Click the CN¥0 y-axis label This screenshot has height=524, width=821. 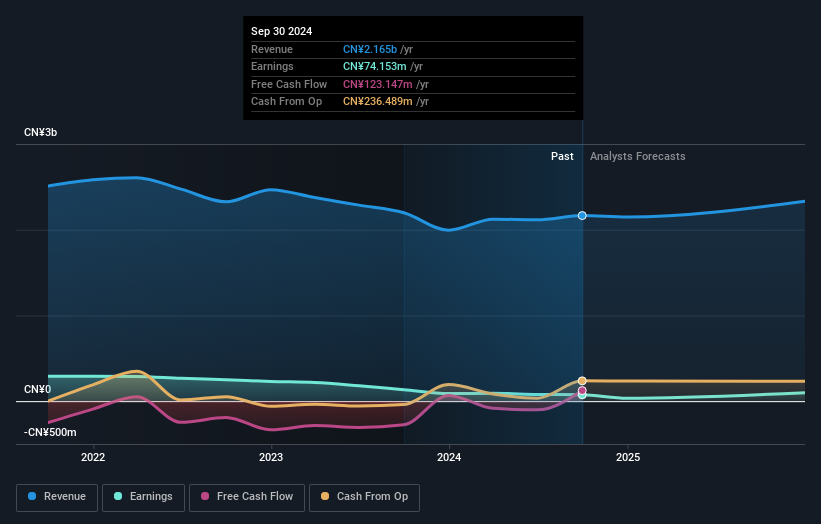tap(38, 389)
